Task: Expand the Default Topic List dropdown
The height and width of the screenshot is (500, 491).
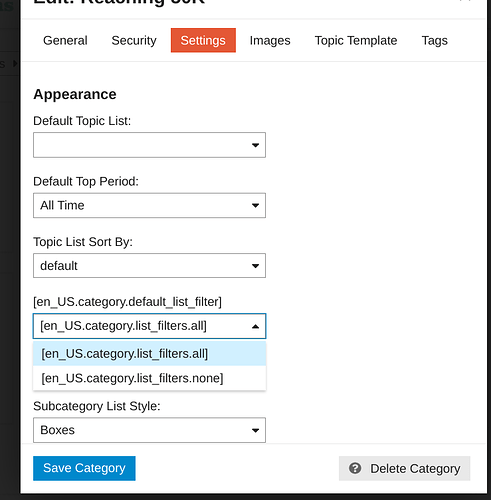Action: pyautogui.click(x=149, y=145)
